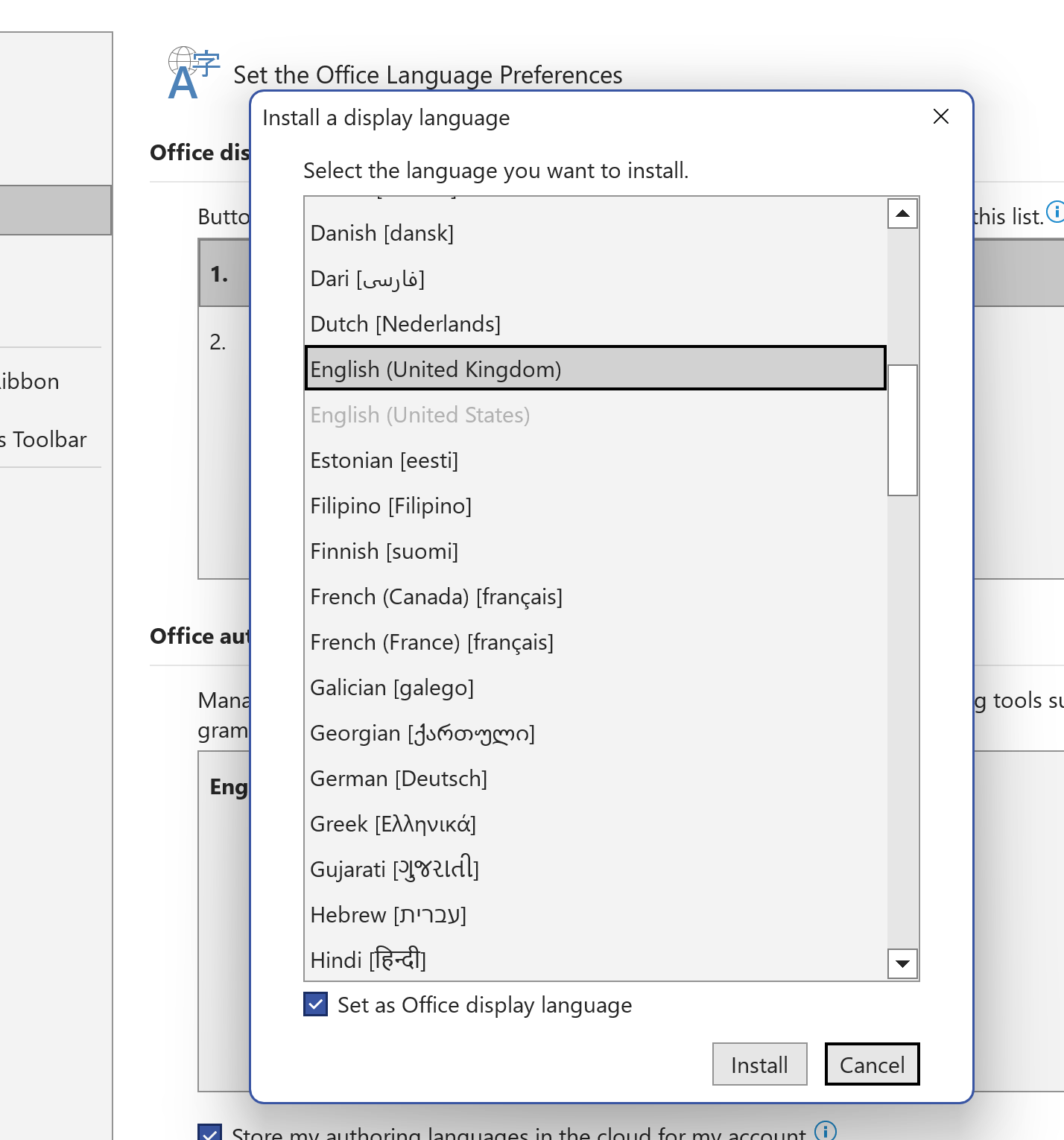This screenshot has height=1140, width=1064.
Task: Select Estonian [eesti]
Action: (595, 460)
